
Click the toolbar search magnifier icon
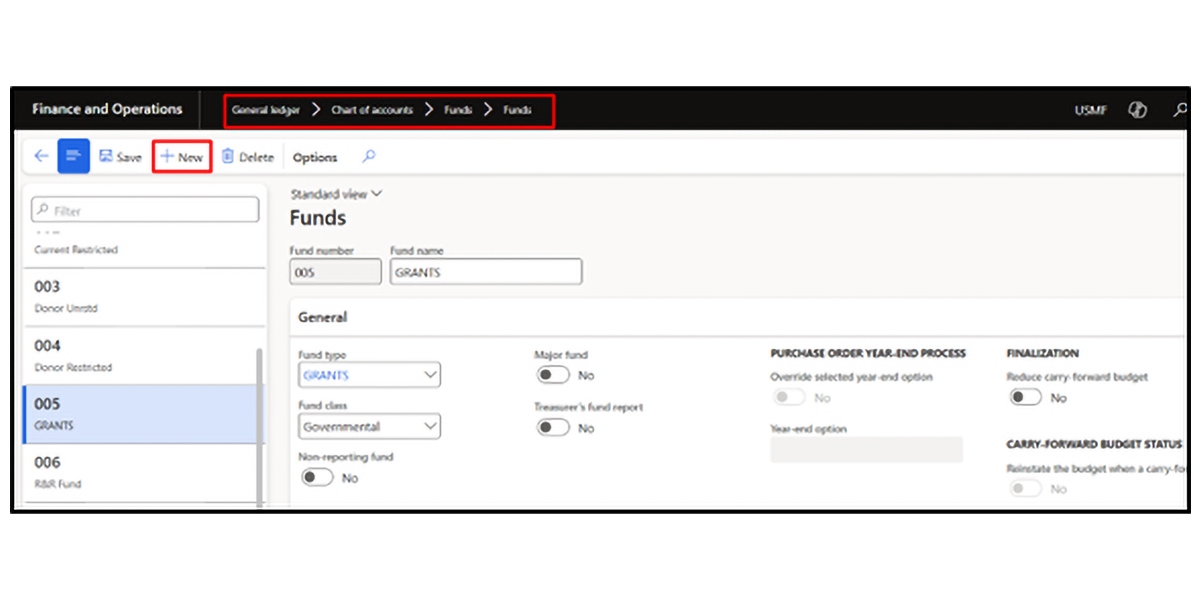[369, 157]
